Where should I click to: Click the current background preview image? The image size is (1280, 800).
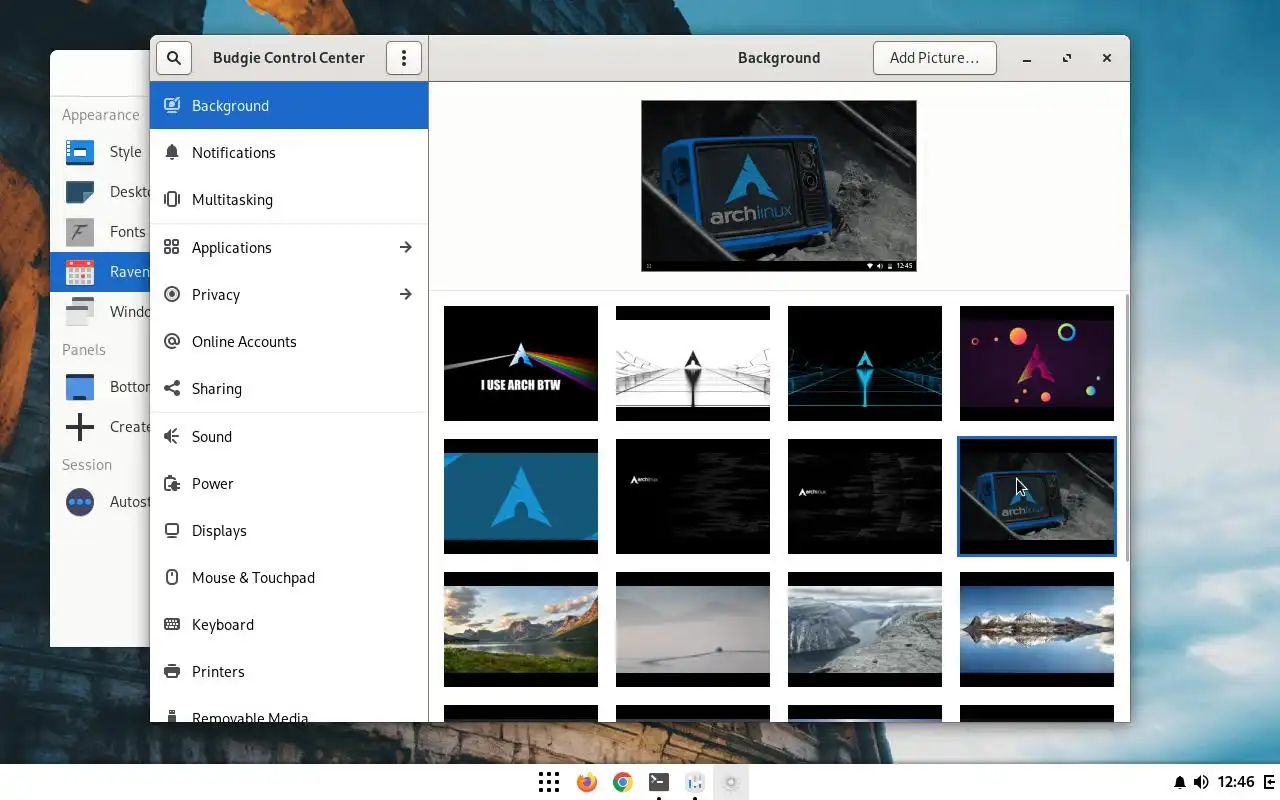[x=779, y=186]
